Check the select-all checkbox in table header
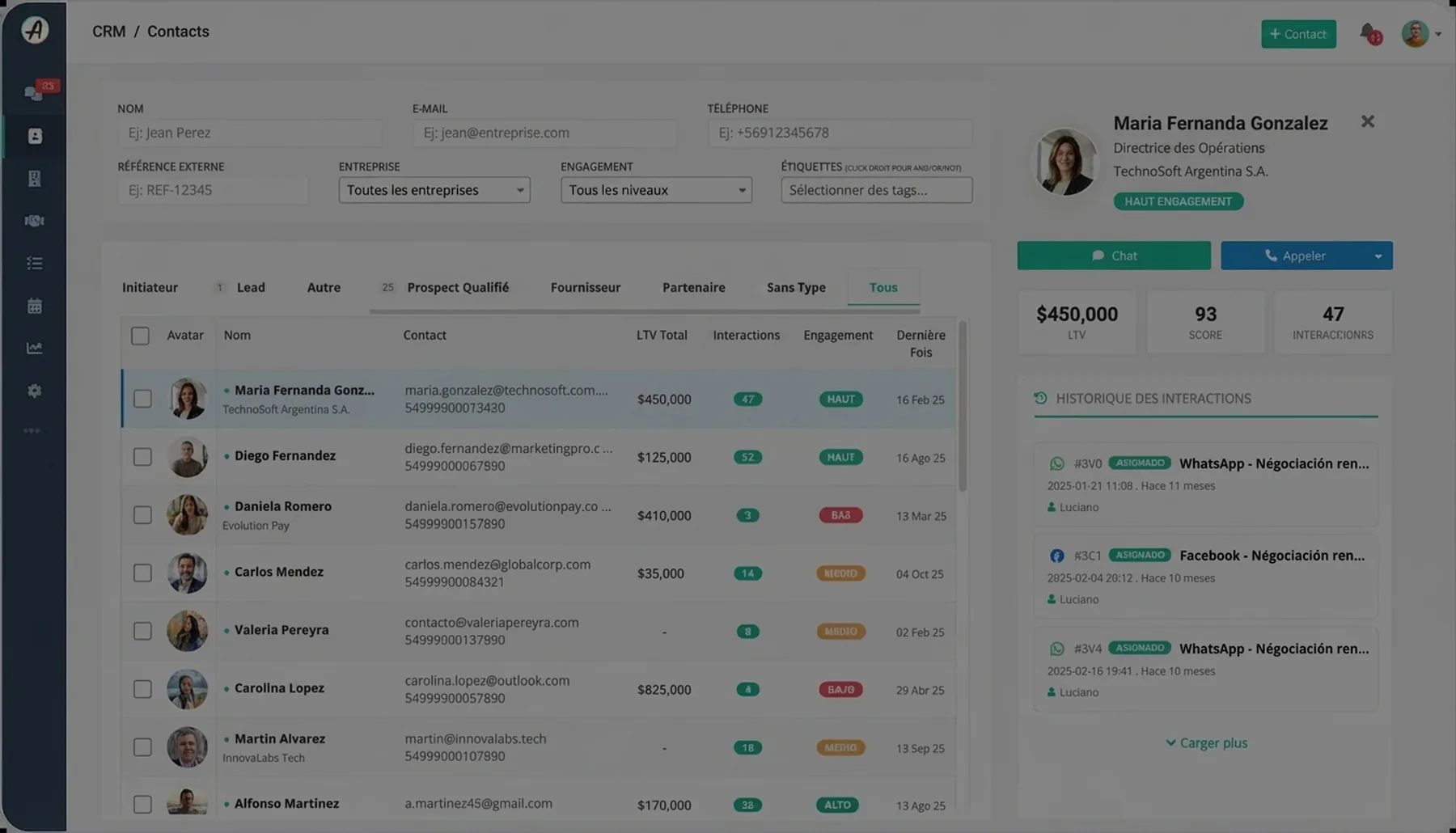This screenshot has width=1456, height=833. [x=140, y=336]
